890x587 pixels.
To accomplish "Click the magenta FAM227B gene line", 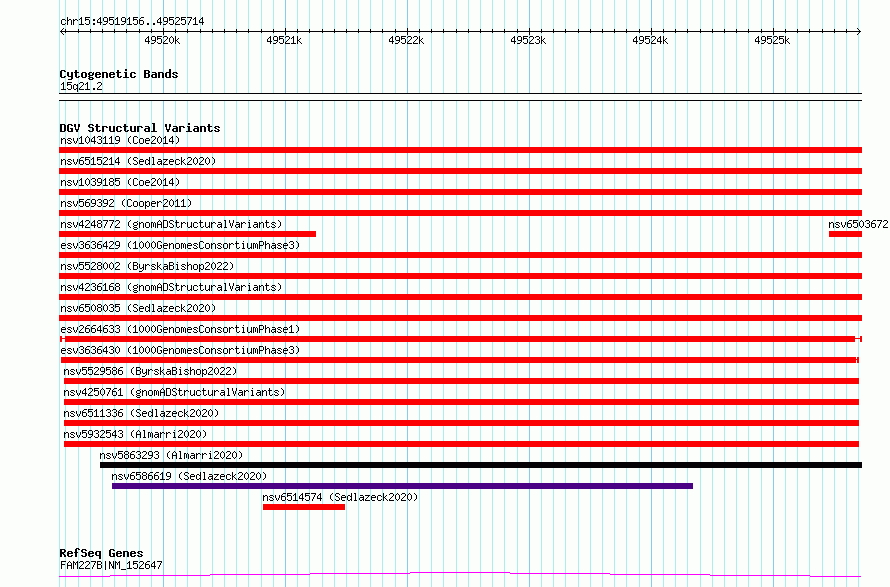I will click(x=460, y=575).
